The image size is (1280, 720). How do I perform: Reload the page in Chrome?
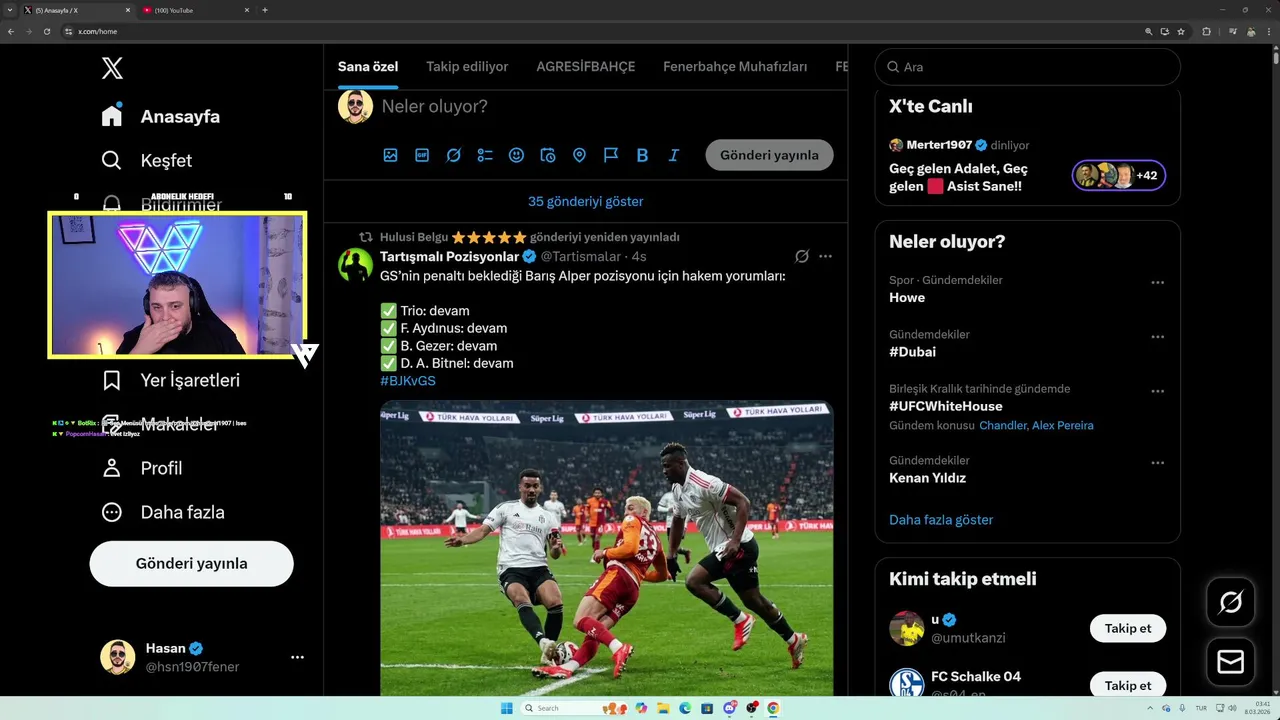pyautogui.click(x=47, y=31)
